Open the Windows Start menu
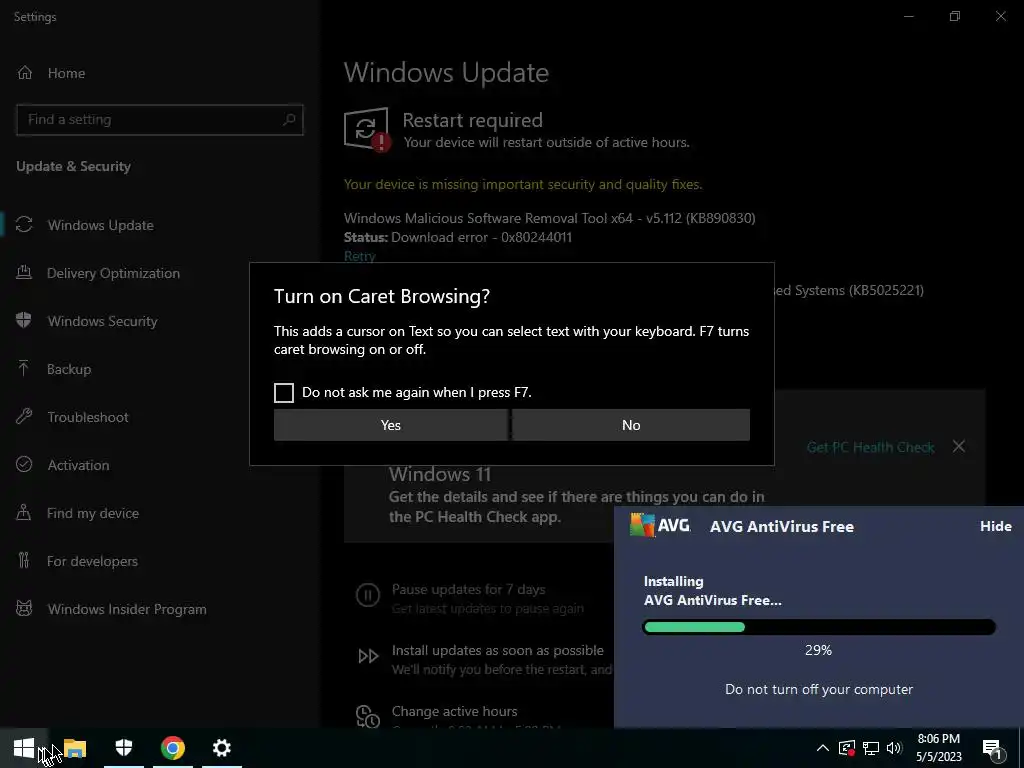Screen dimensions: 1024x768 click(x=24, y=748)
